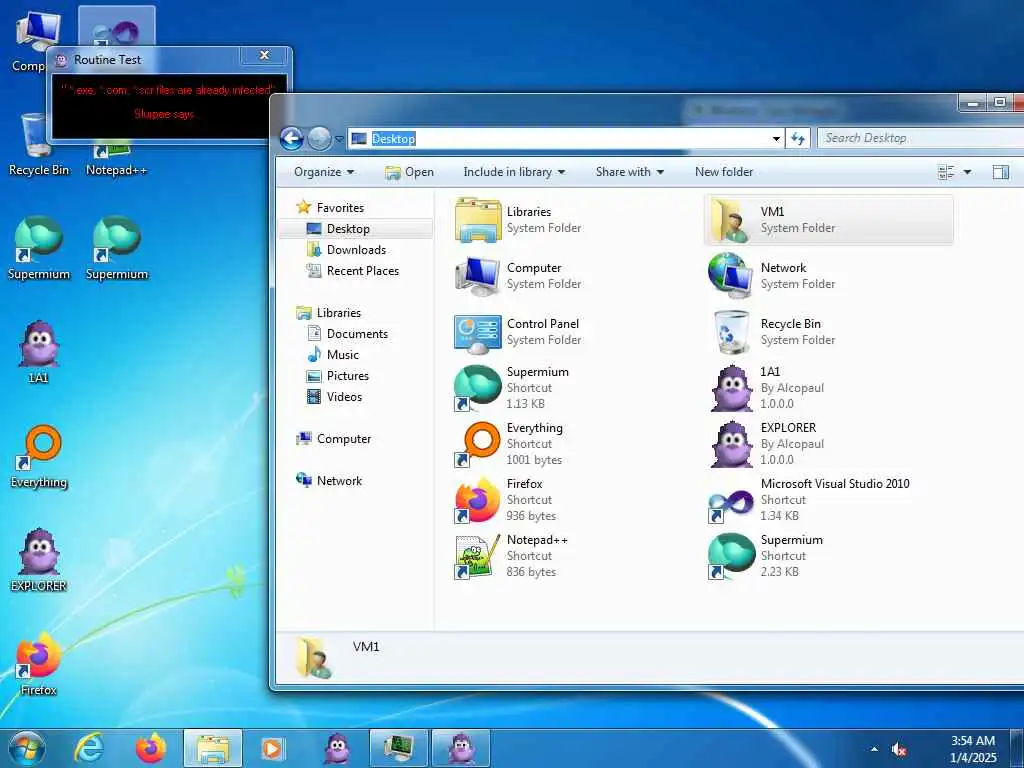Select Libraries in the navigation pane
The height and width of the screenshot is (768, 1024).
(x=328, y=313)
